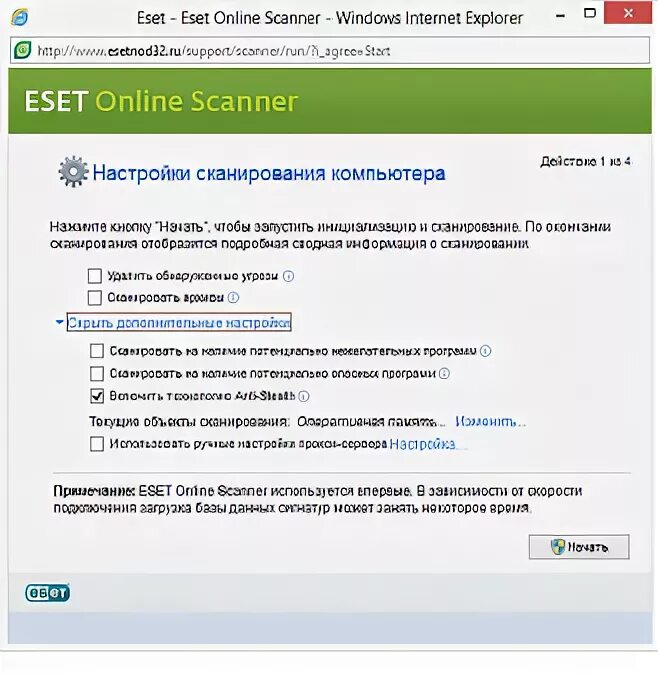Minimize the Internet Explorer window
This screenshot has width=658, height=676.
coord(561,16)
